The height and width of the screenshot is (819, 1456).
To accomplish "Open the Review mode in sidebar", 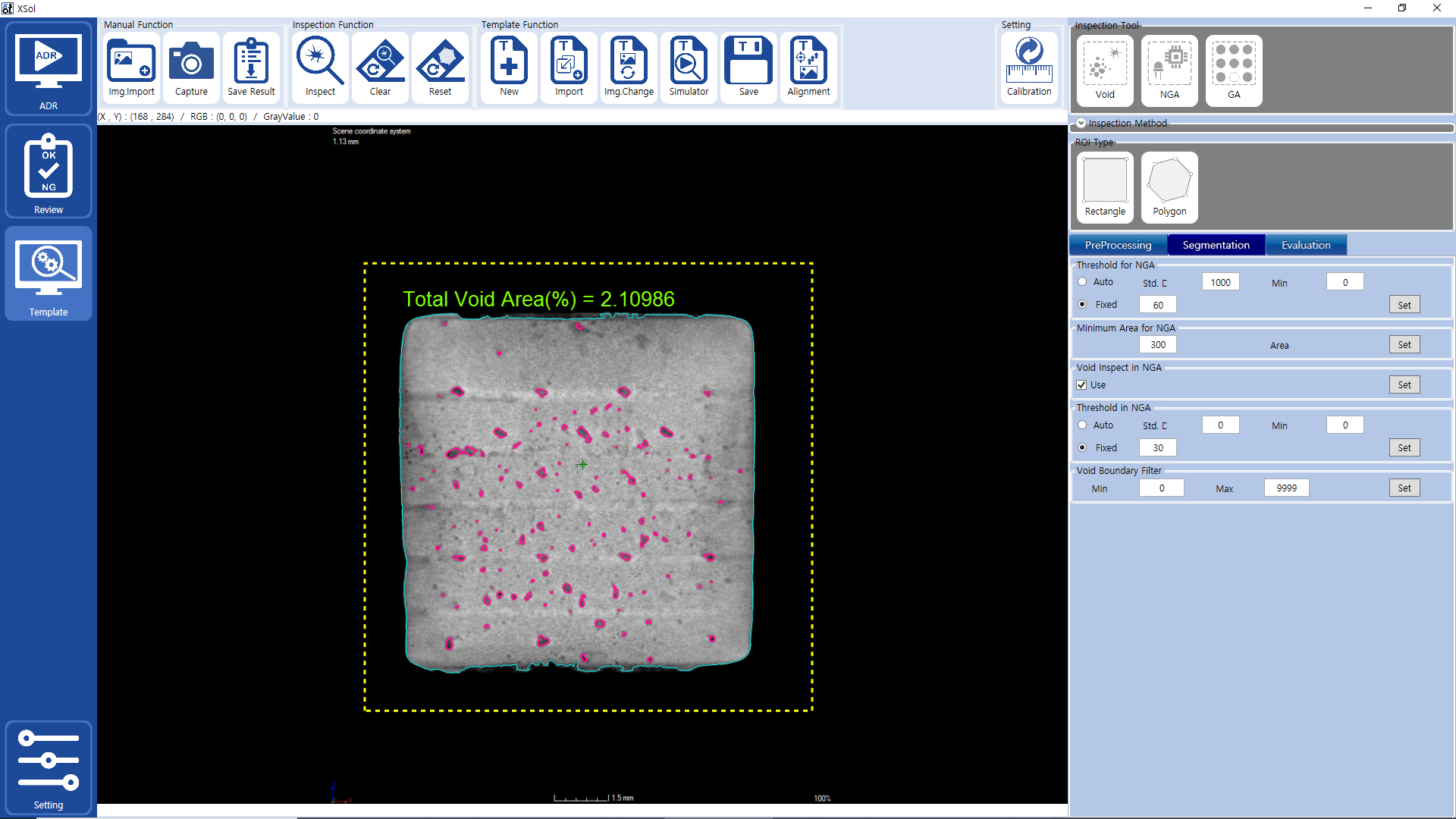I will (x=49, y=172).
